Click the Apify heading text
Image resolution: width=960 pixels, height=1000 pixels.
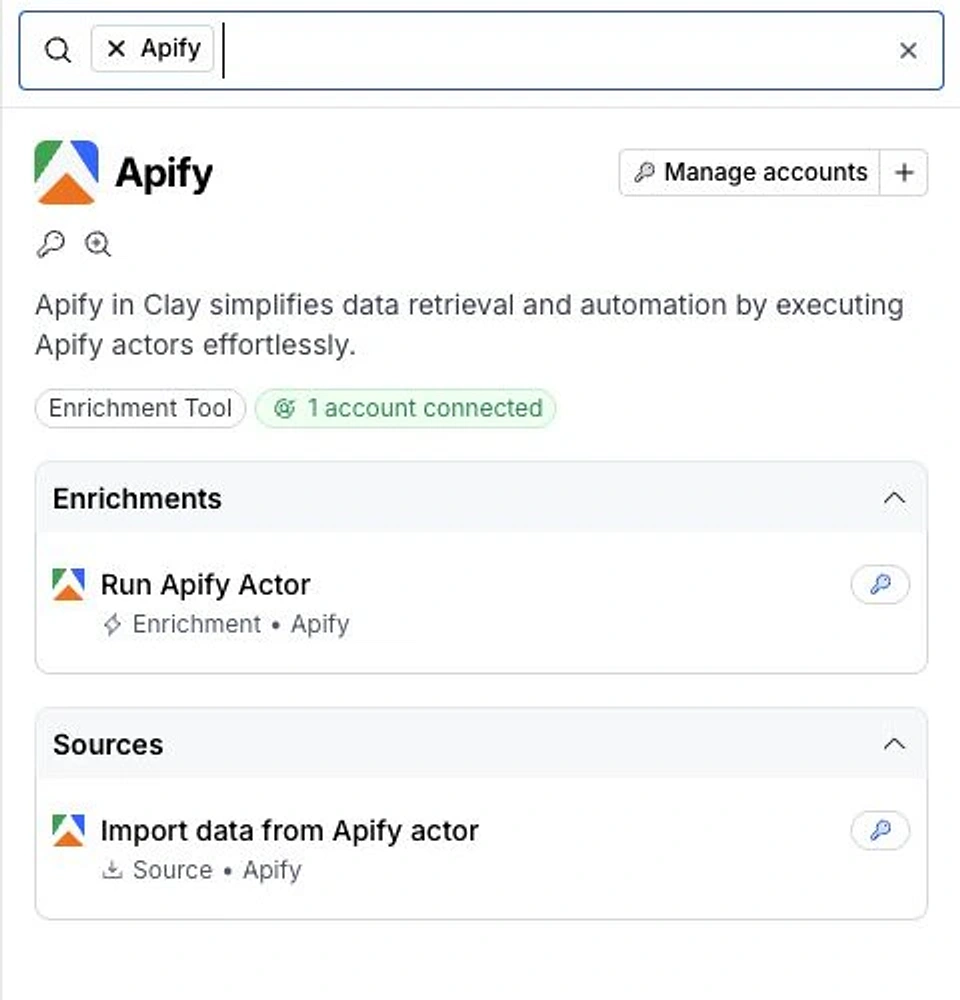(x=164, y=173)
